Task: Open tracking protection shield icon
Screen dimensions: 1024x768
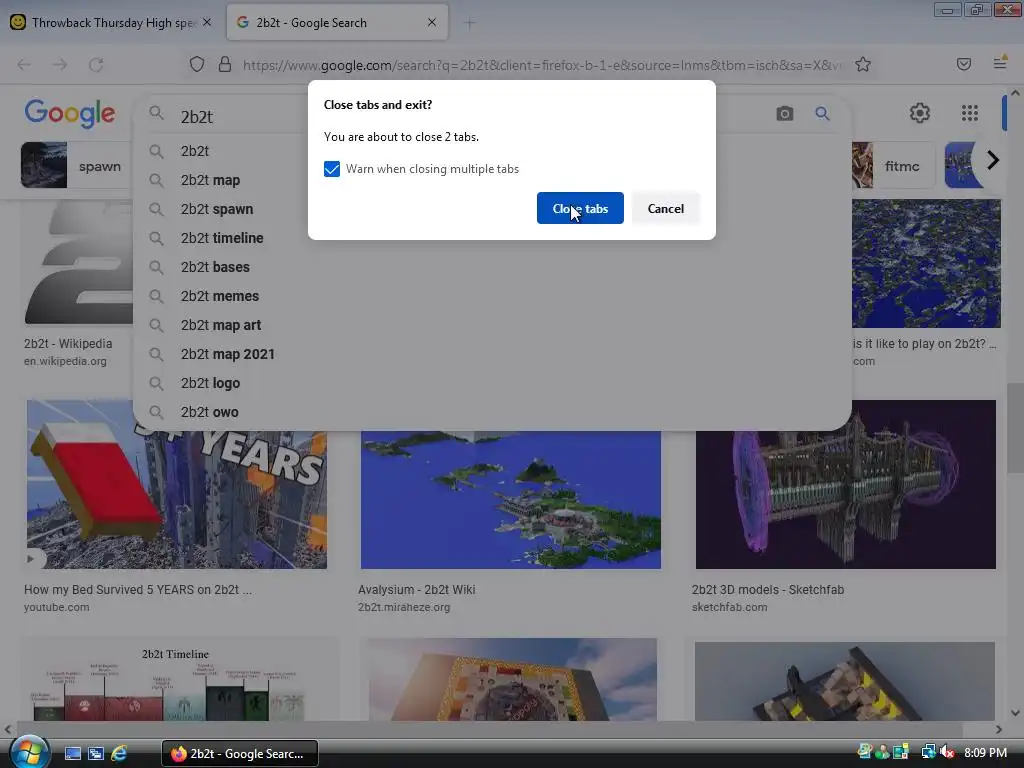Action: 197,65
